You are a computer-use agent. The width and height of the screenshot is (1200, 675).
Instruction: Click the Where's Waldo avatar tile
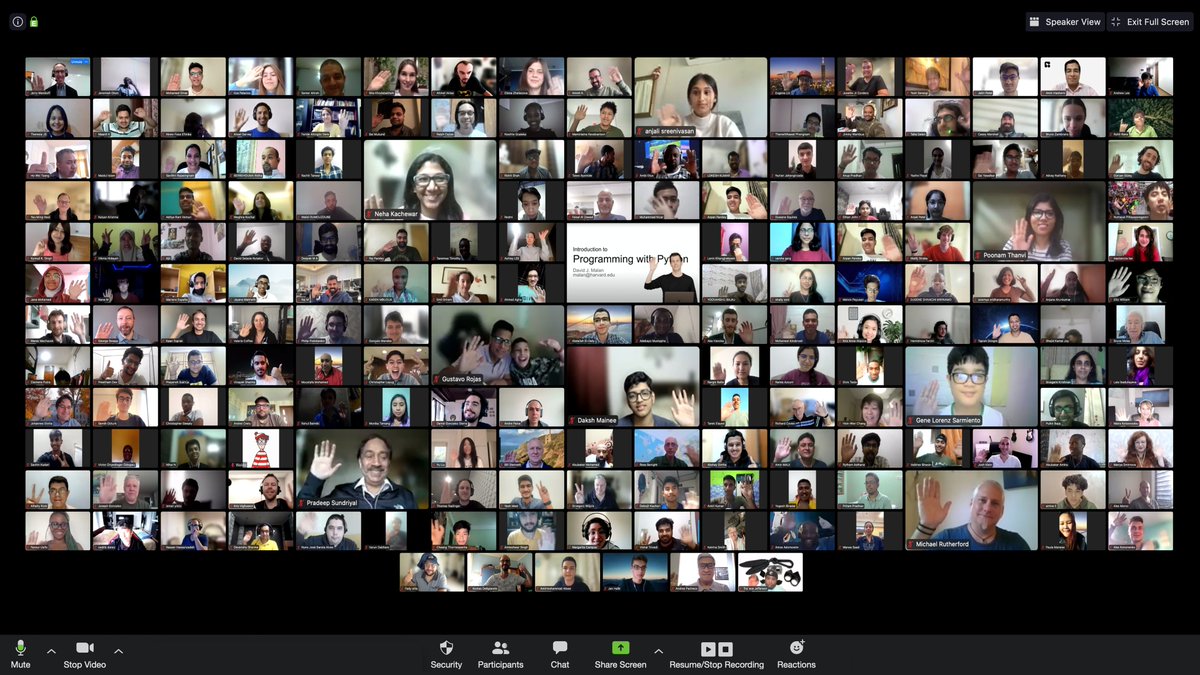tap(261, 449)
